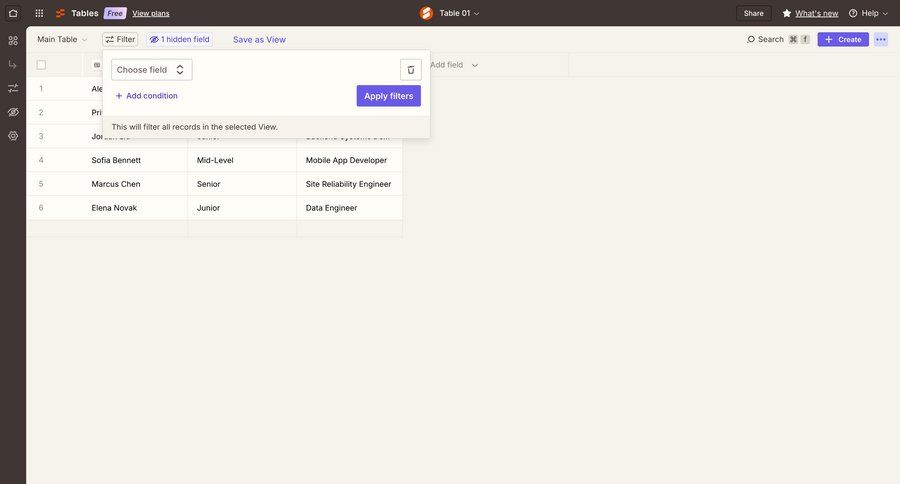The width and height of the screenshot is (900, 484).
Task: Click Save as View
Action: coord(259,40)
